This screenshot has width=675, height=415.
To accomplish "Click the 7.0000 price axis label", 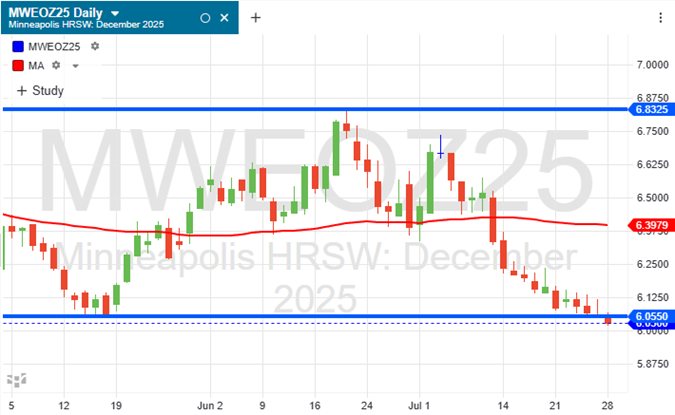I will [653, 65].
